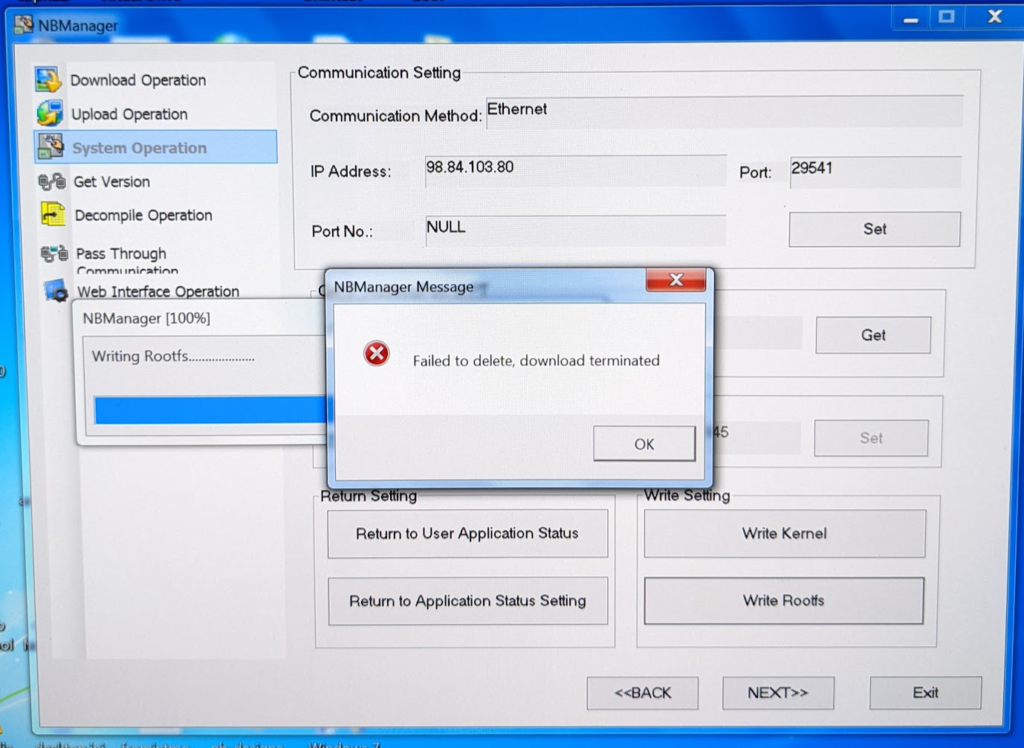Start the Write Kernel operation
The height and width of the screenshot is (748, 1024).
tap(784, 534)
